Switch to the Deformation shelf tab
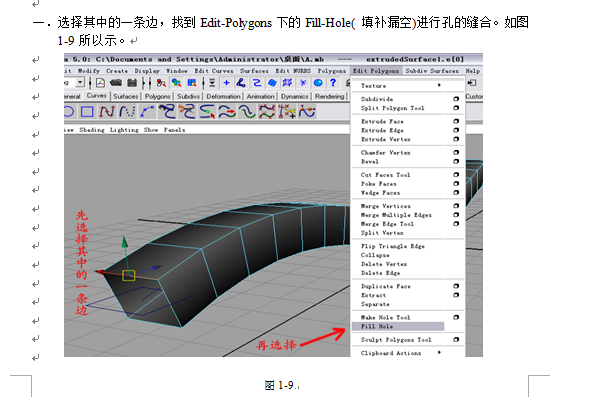Viewport: 612px width, 402px height. [223, 96]
